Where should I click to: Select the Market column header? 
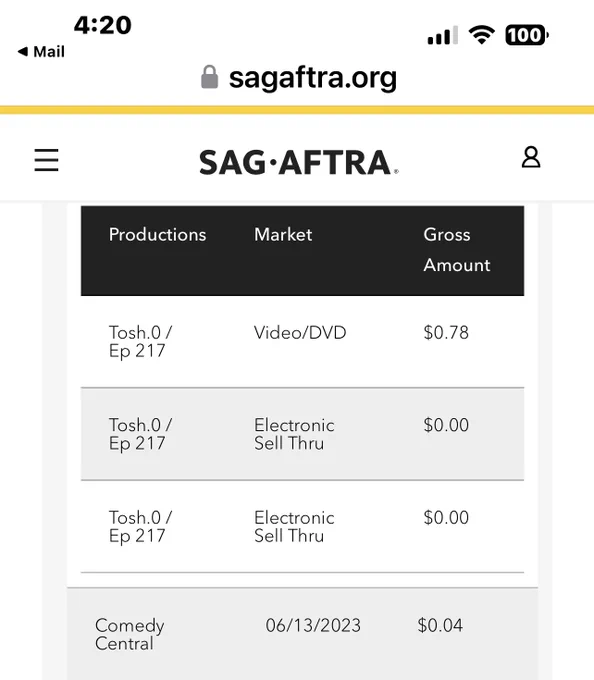pos(283,235)
